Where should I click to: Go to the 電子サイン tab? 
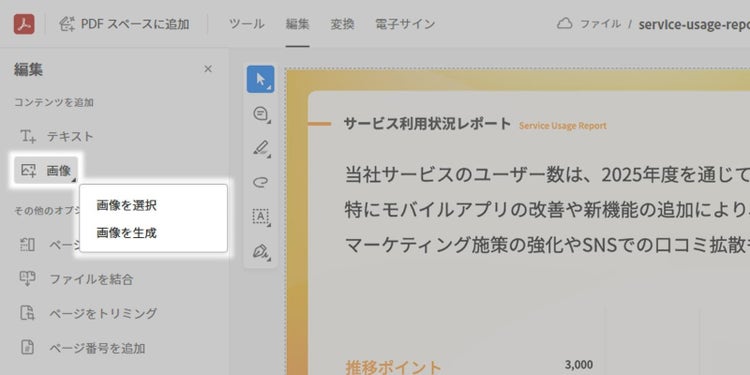coord(405,24)
